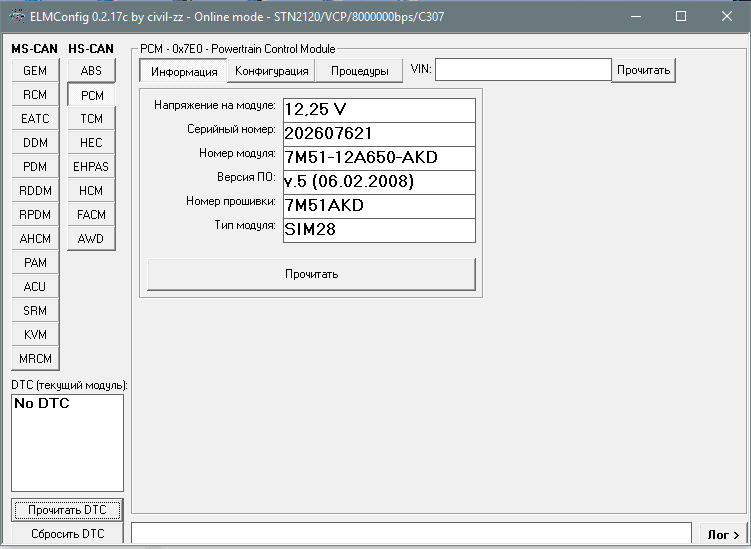Click Прочитать next to VIN field
Viewport: 751px width, 549px height.
[x=643, y=70]
